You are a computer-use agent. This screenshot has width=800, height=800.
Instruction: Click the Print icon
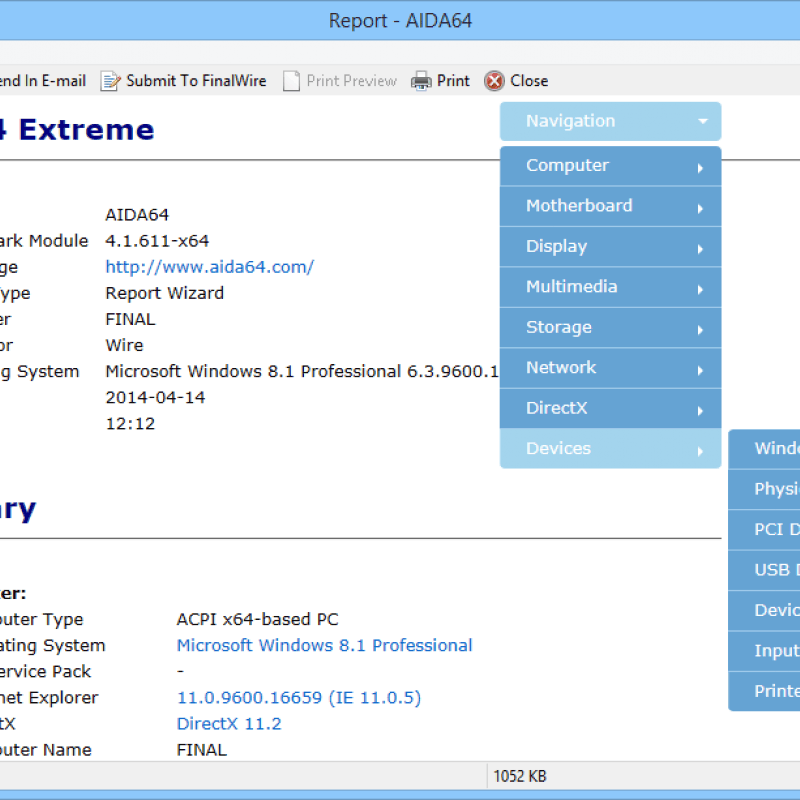pos(420,81)
